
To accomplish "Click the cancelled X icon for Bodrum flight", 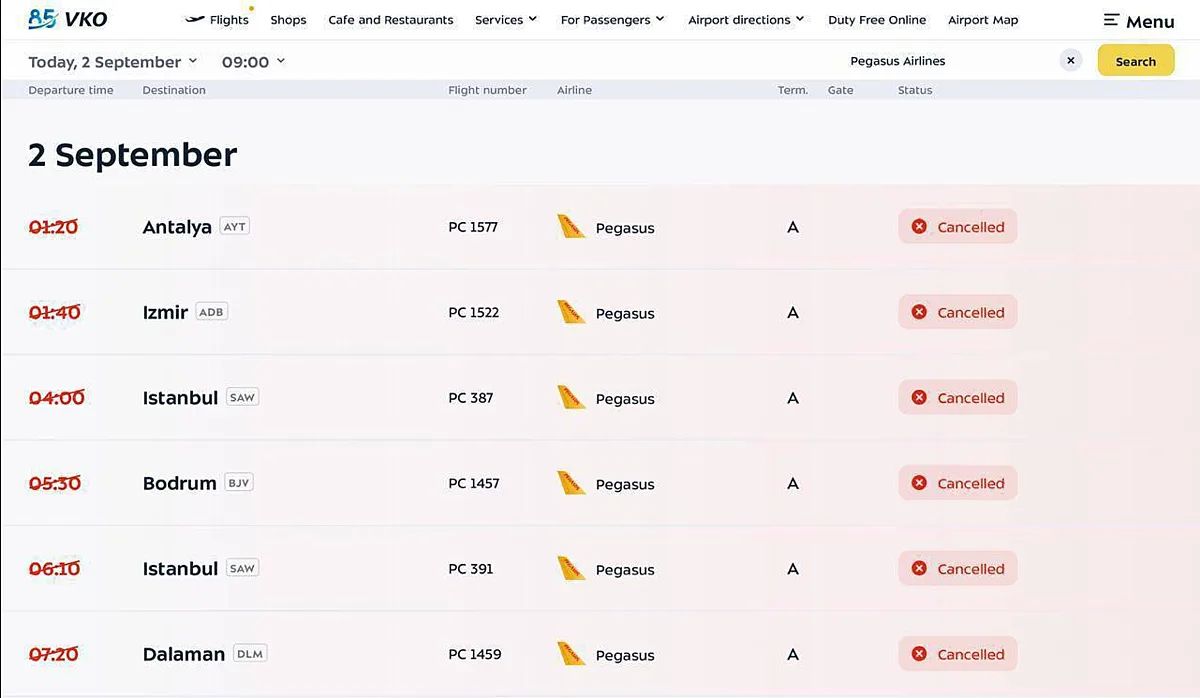I will point(919,483).
